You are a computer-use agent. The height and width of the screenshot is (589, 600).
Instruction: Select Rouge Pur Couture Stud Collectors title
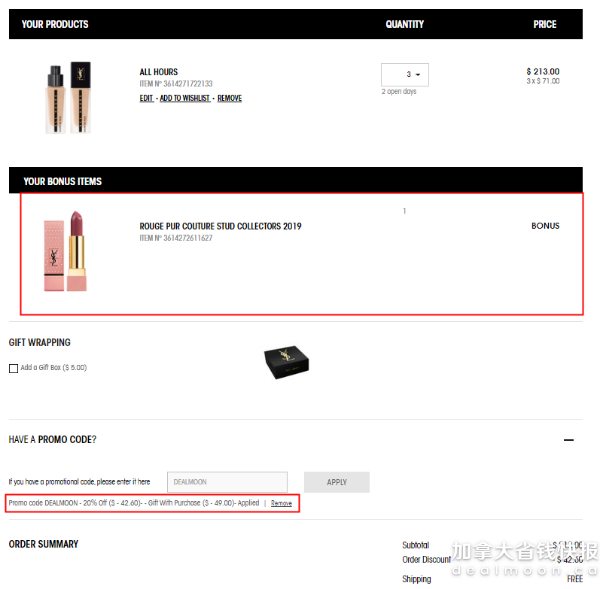pos(220,226)
